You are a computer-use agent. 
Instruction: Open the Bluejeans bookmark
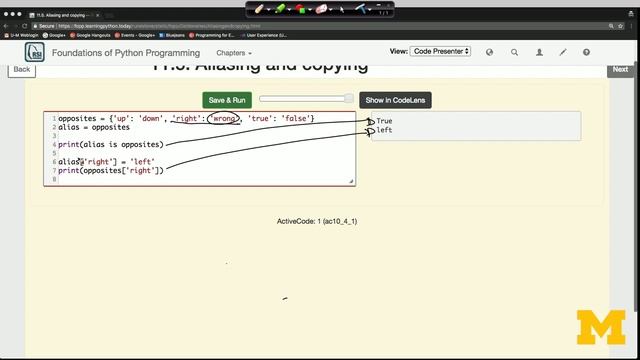[171, 35]
